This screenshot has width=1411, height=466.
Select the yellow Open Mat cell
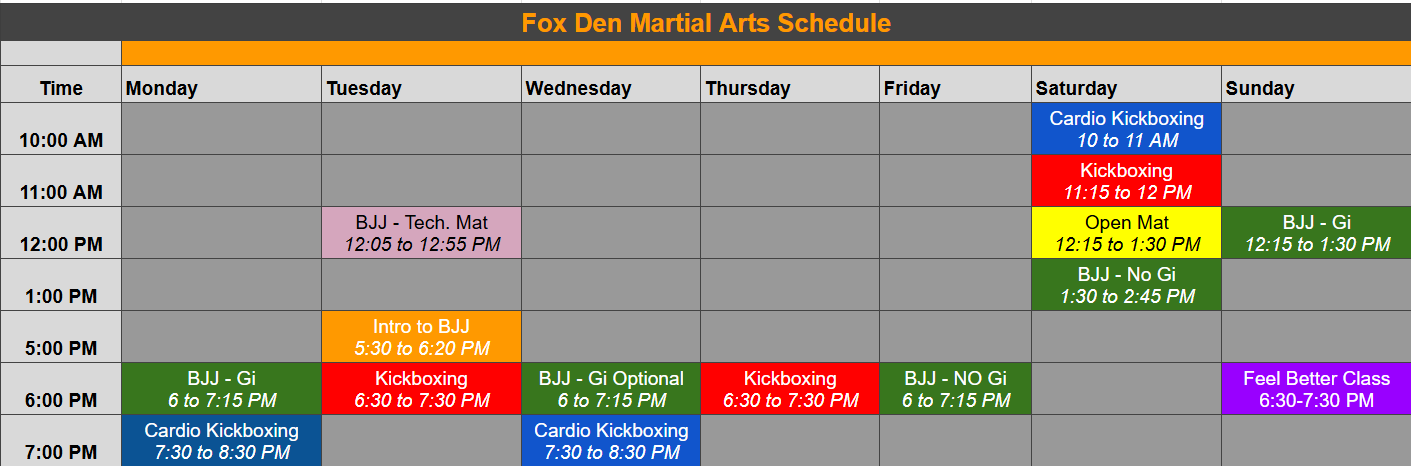point(1126,233)
